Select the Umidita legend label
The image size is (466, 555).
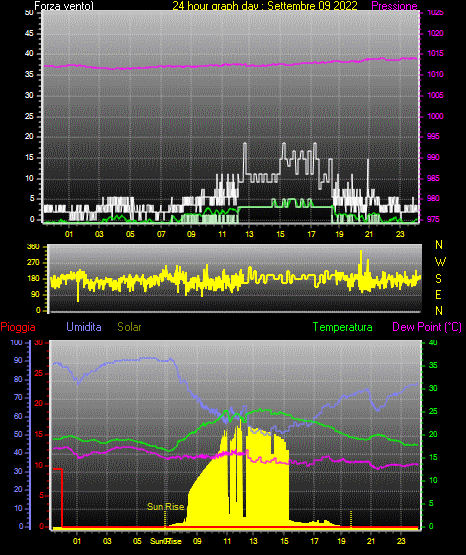coord(84,327)
